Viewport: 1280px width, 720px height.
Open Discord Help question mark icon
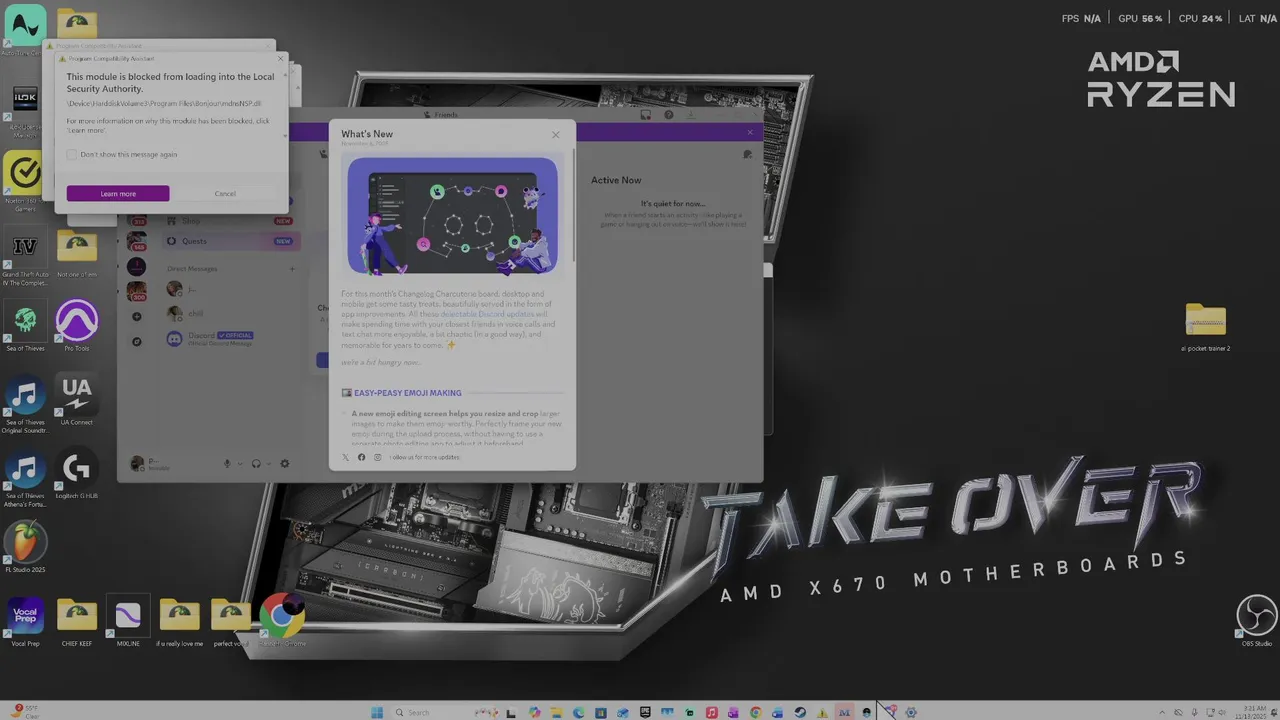(668, 115)
